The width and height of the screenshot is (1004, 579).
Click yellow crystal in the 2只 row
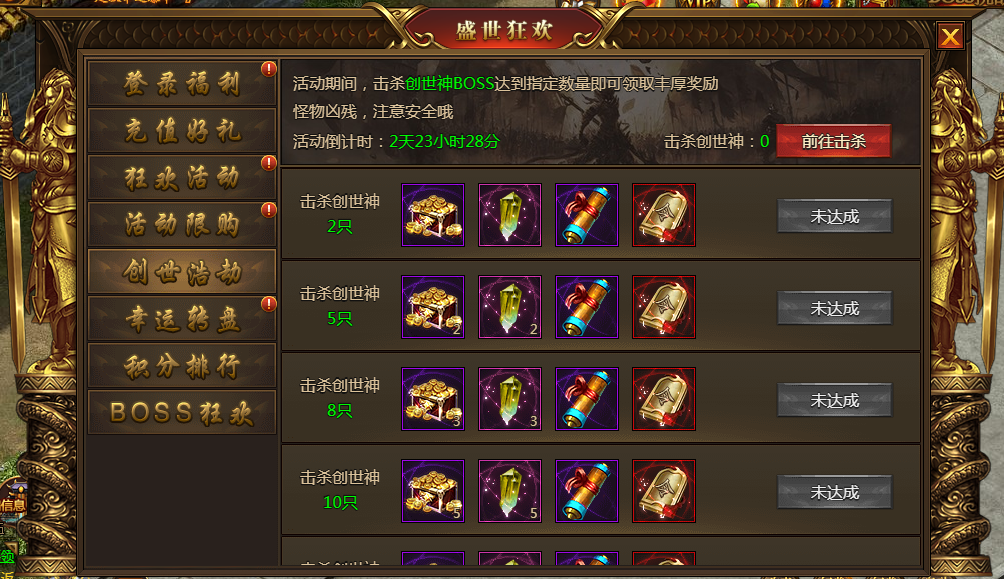click(510, 215)
